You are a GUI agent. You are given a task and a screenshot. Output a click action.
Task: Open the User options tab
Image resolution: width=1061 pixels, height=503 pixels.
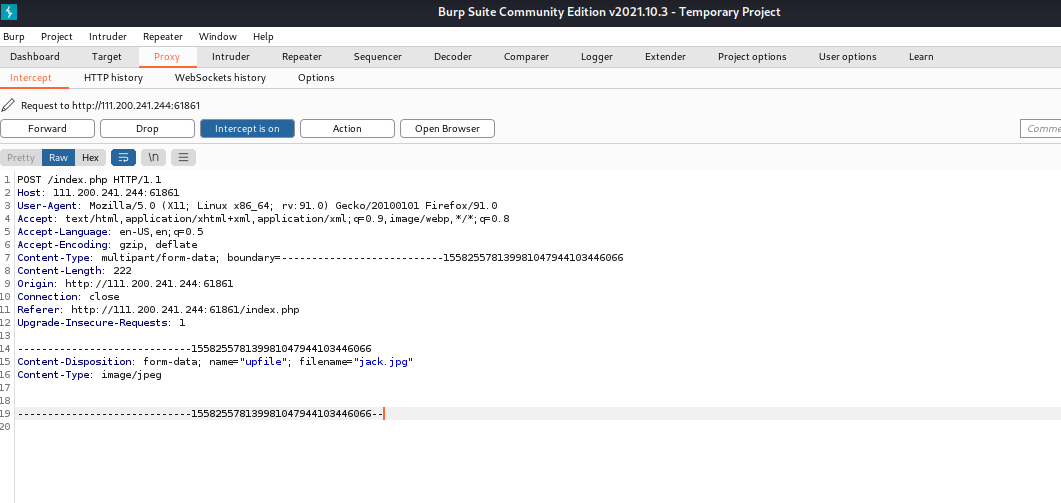point(847,57)
